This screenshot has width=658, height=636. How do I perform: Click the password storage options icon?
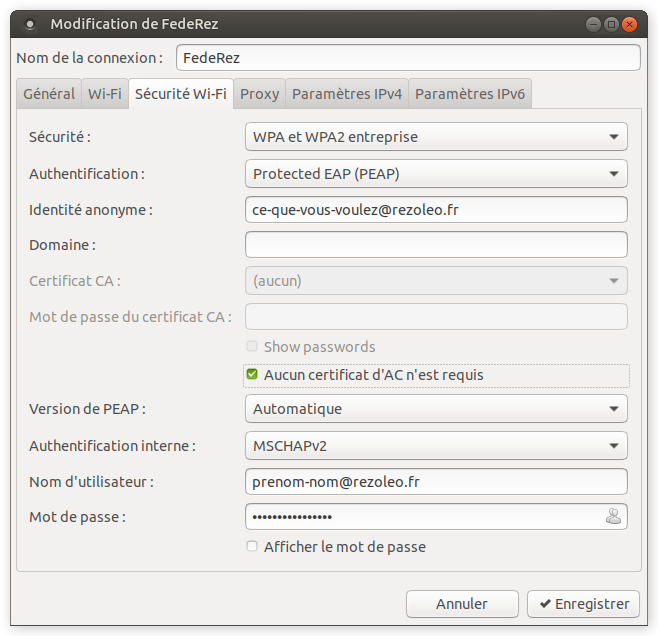click(x=613, y=516)
